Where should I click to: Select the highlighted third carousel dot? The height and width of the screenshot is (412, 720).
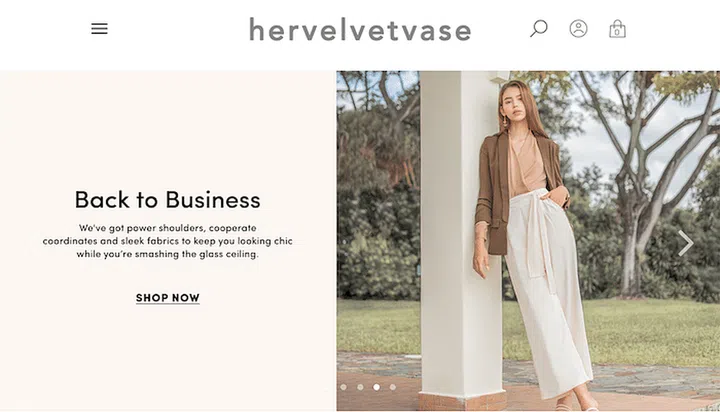coord(377,387)
